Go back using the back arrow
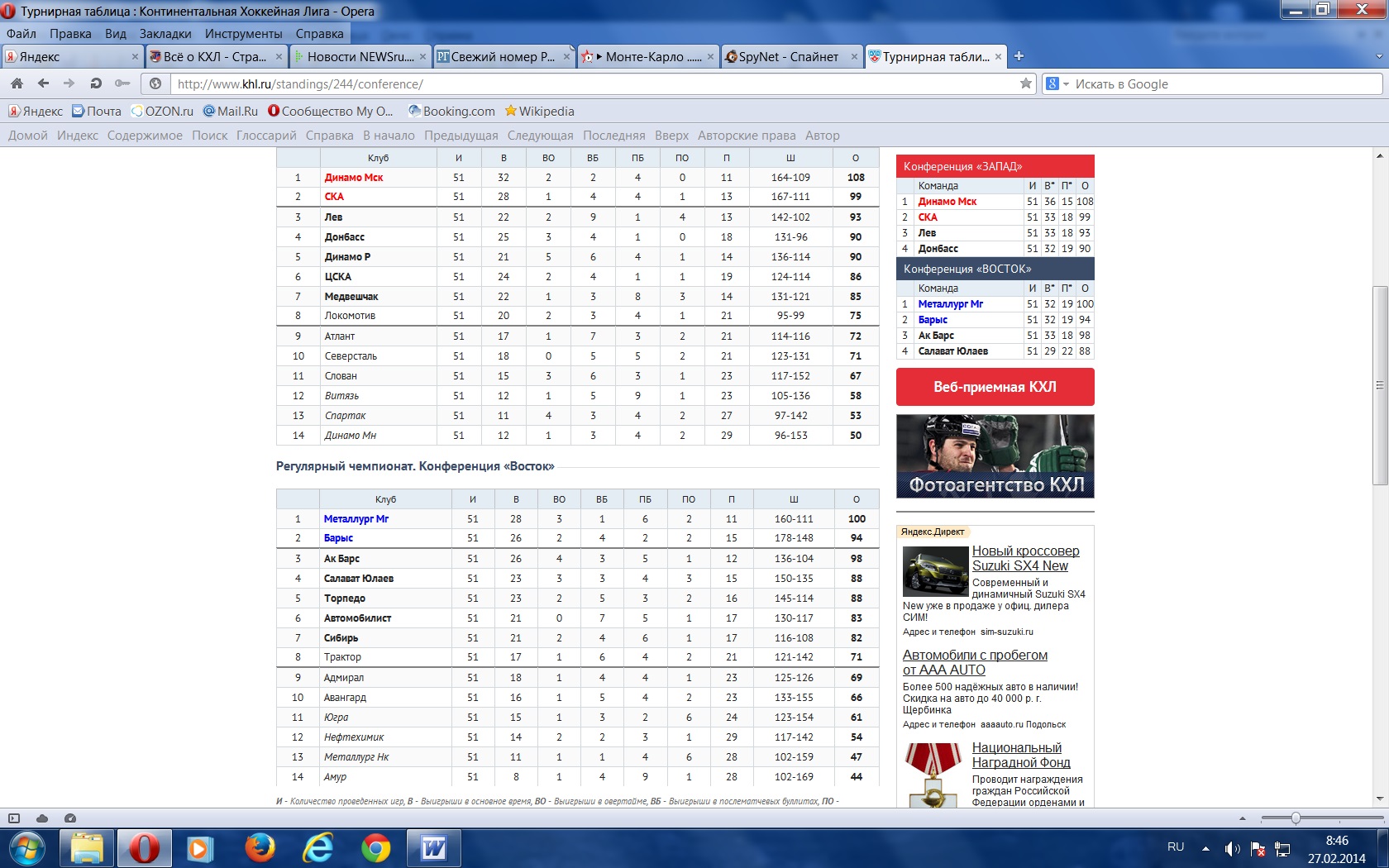The image size is (1389, 868). click(x=43, y=83)
